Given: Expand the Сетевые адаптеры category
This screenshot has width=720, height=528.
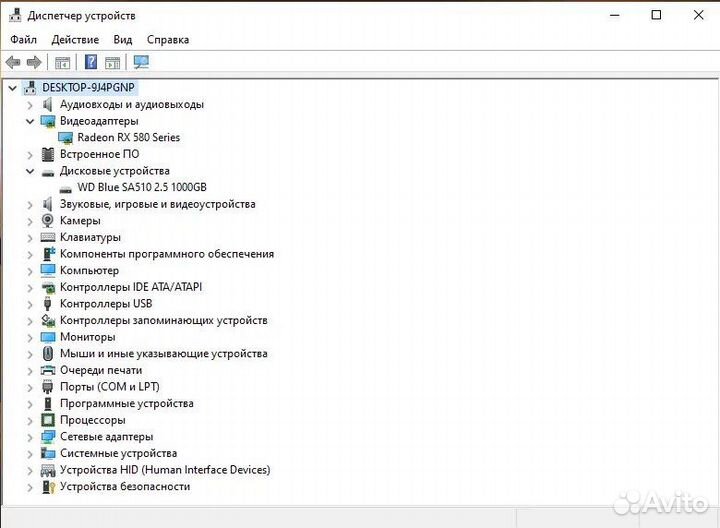Looking at the screenshot, I should coord(30,437).
